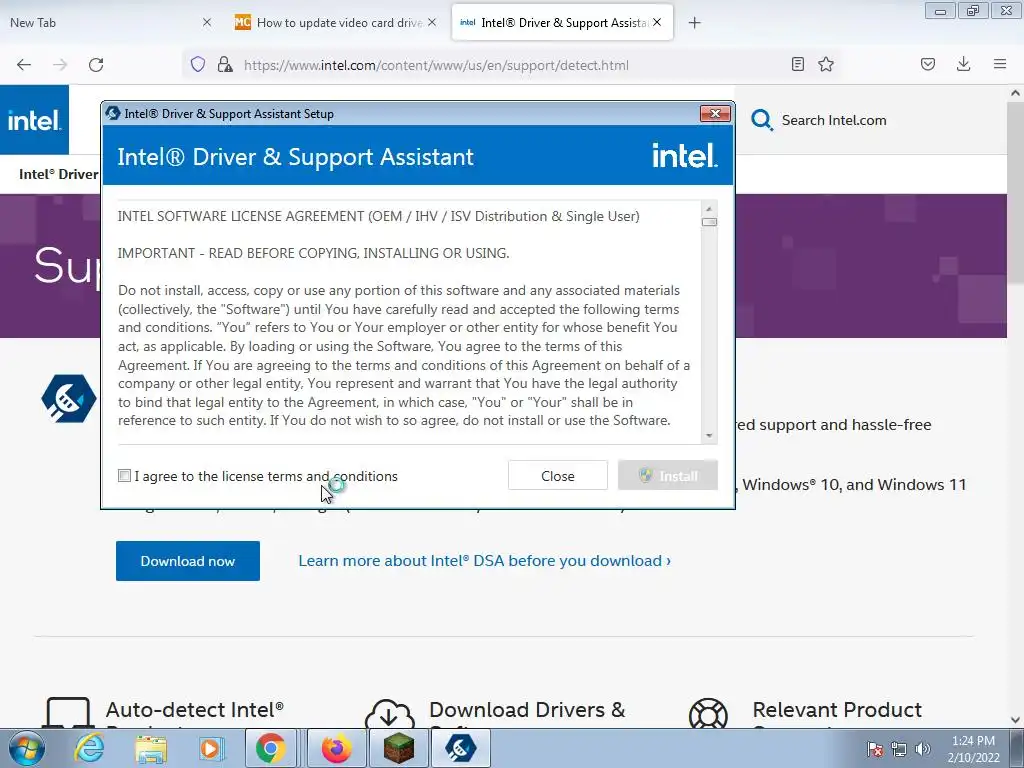Image resolution: width=1024 pixels, height=768 pixels.
Task: Go back with the browser back arrow
Action: 24,65
